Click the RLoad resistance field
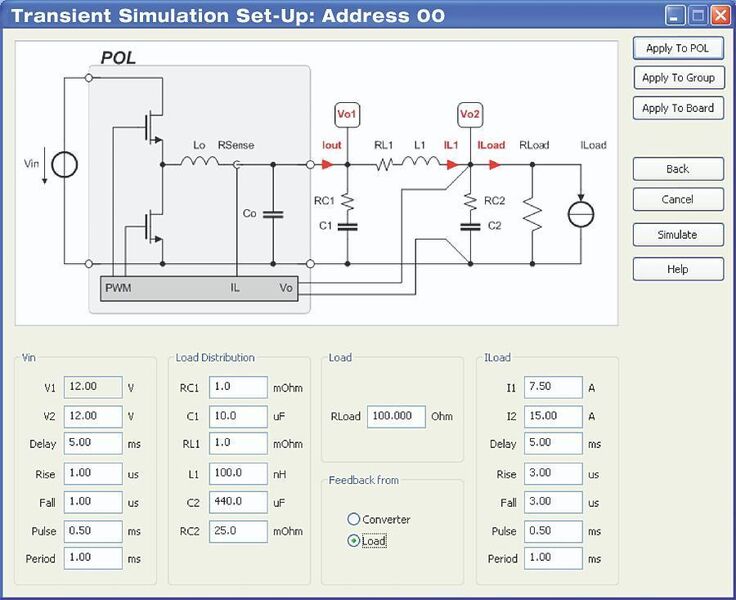This screenshot has width=736, height=600. [x=396, y=416]
